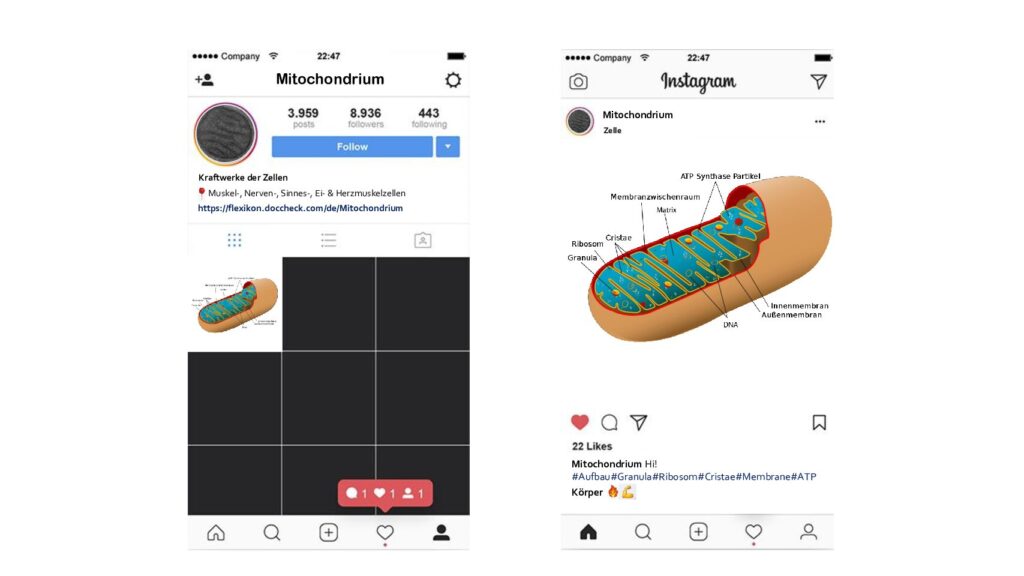
Task: Share the post with the send icon
Action: pyautogui.click(x=638, y=423)
